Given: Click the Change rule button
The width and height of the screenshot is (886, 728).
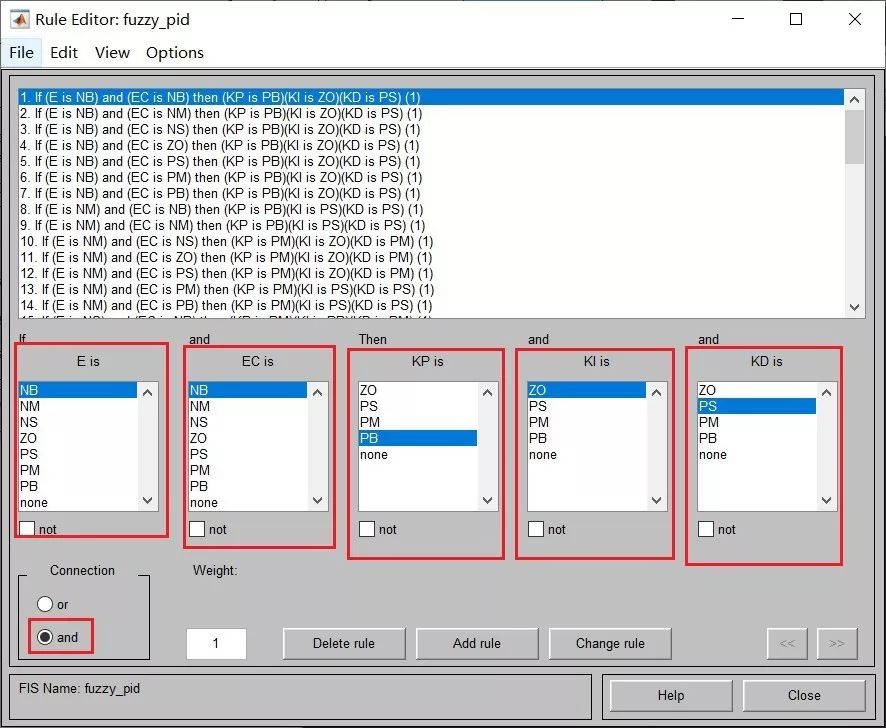Looking at the screenshot, I should point(610,643).
